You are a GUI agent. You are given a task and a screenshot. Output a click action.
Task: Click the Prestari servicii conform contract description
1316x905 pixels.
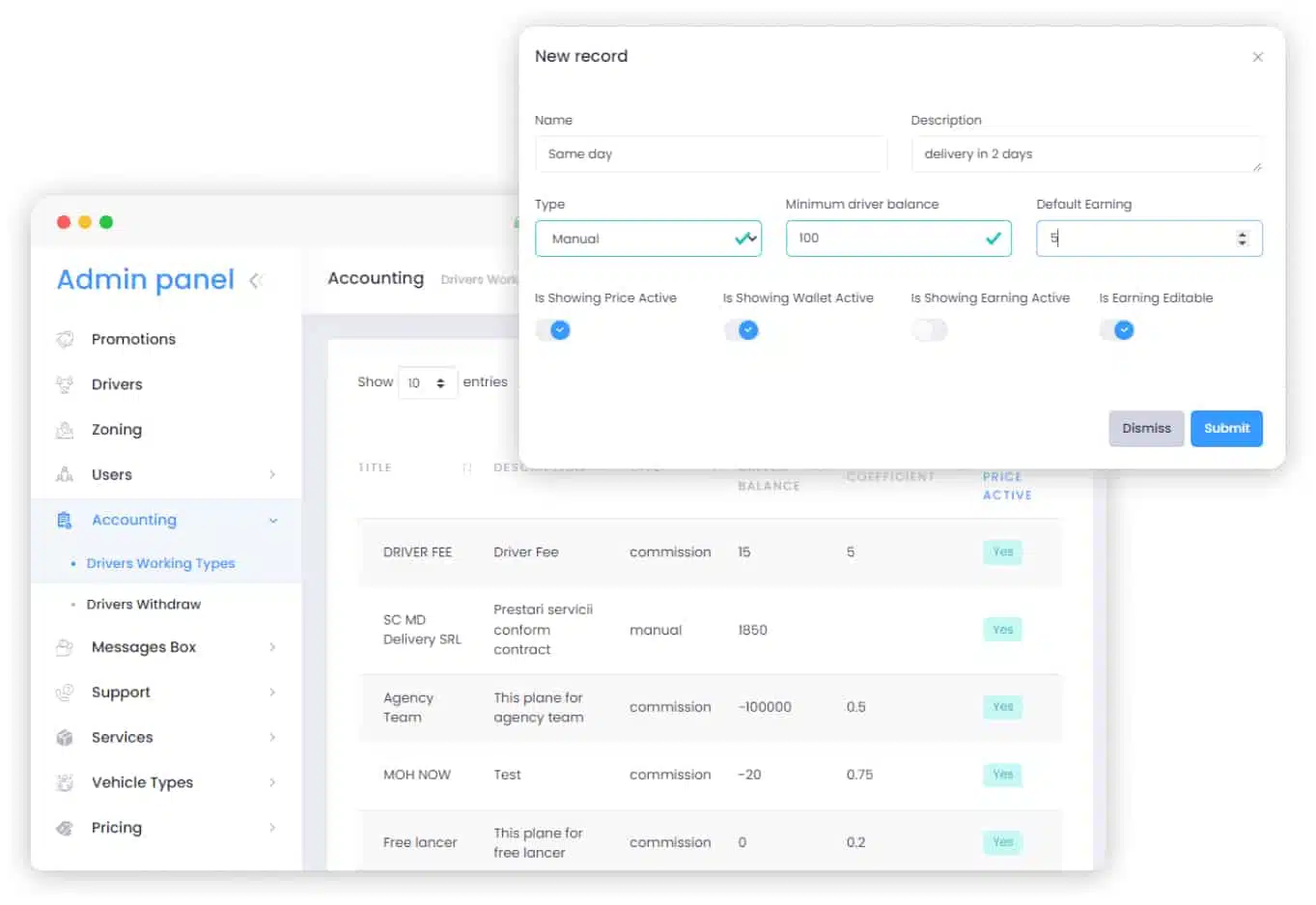click(543, 630)
